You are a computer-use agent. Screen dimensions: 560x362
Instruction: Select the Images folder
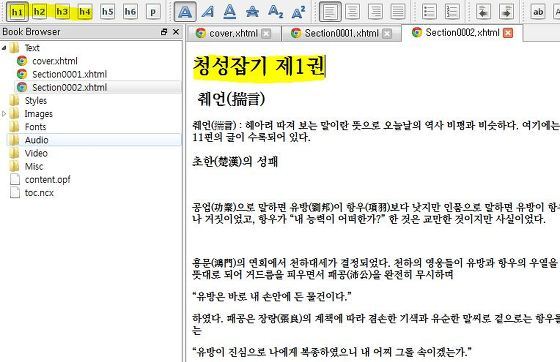(x=38, y=114)
